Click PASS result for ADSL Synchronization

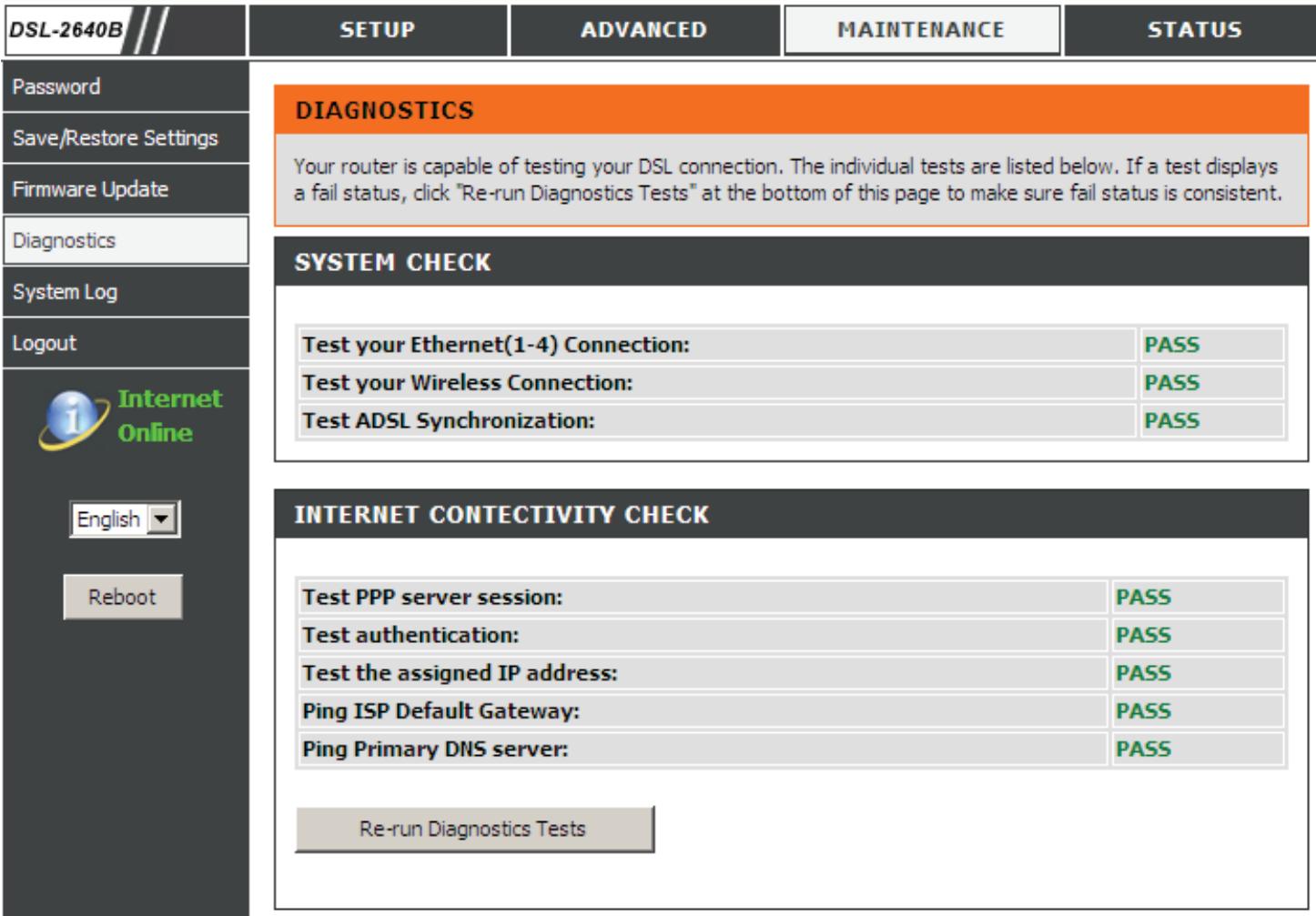[x=1172, y=421]
